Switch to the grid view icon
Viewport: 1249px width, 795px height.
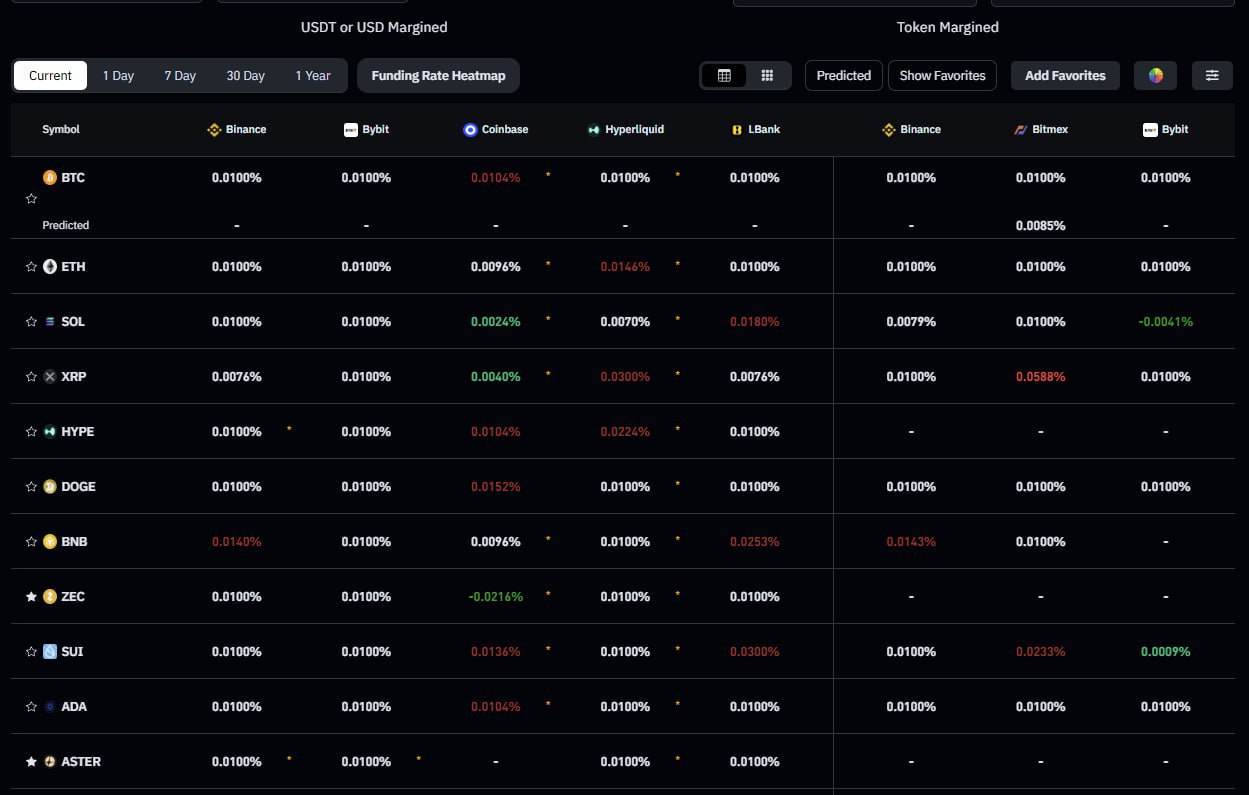[767, 75]
